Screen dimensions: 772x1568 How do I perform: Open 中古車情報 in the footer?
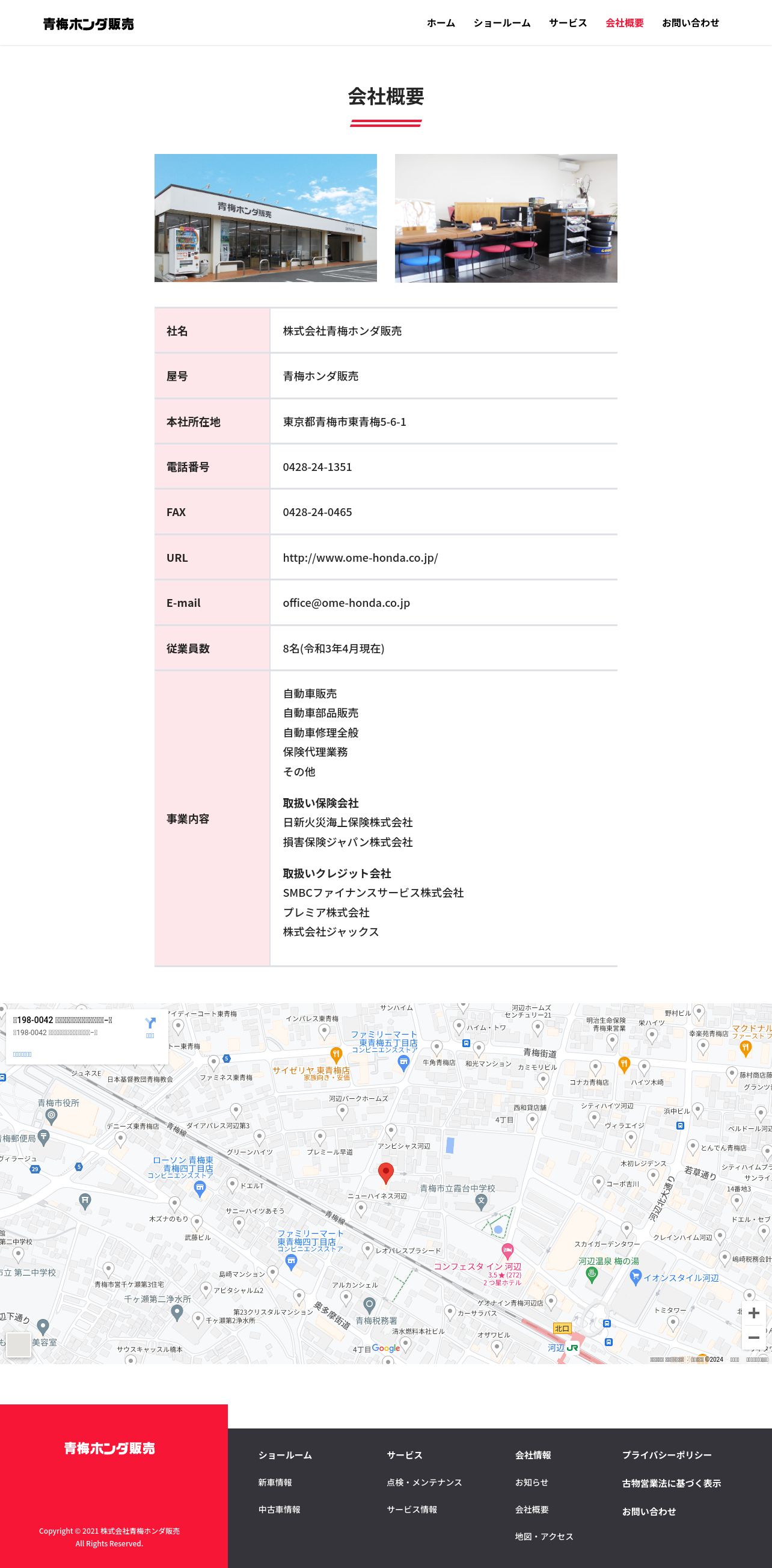click(x=279, y=1510)
